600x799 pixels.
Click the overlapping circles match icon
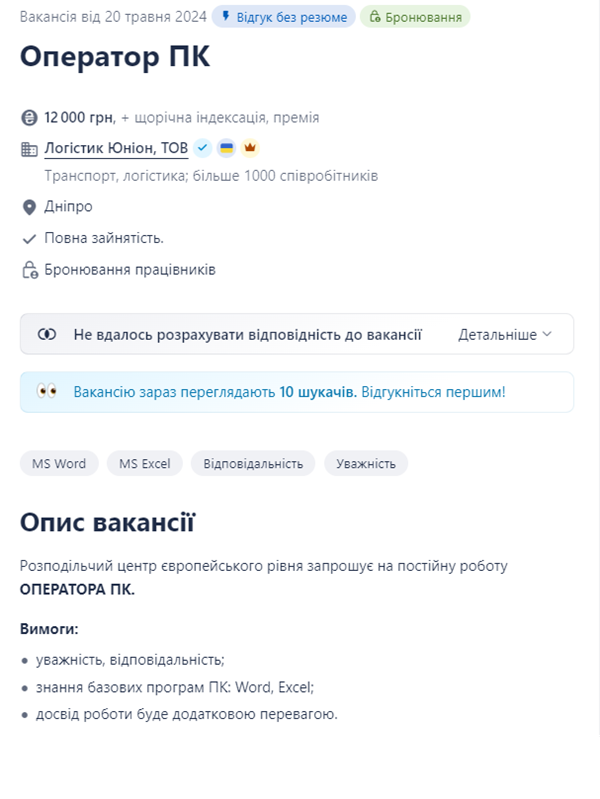coord(47,335)
